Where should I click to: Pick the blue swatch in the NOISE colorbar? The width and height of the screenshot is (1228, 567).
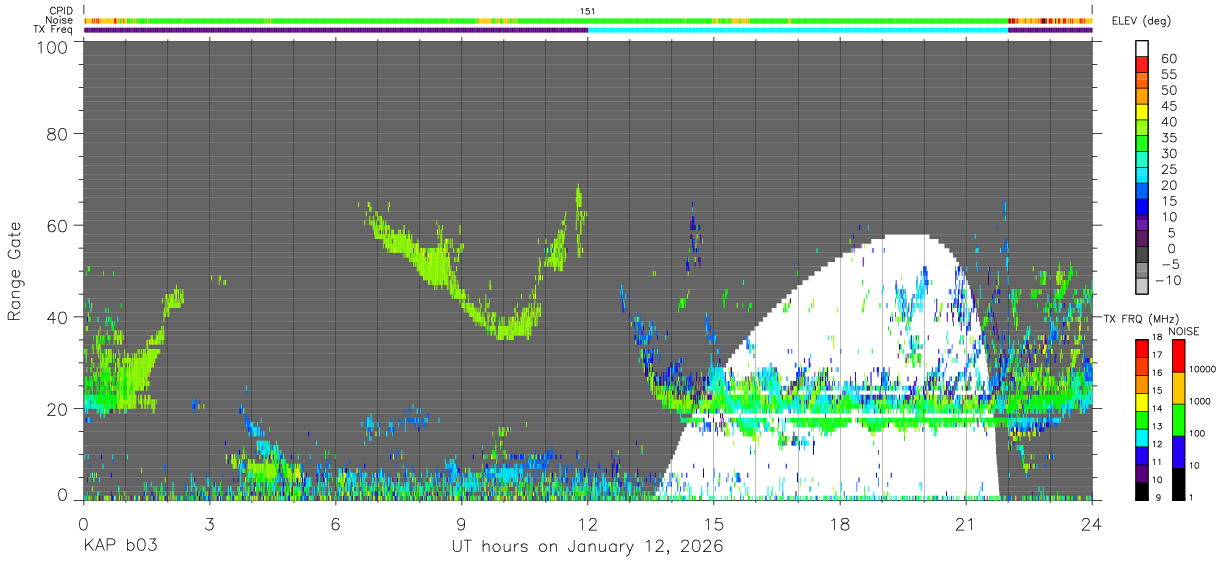[1177, 451]
